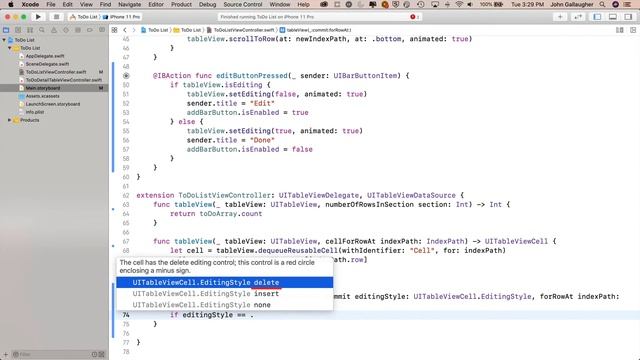The width and height of the screenshot is (640, 360).
Task: Open the Symbol navigator
Action: click(30, 30)
